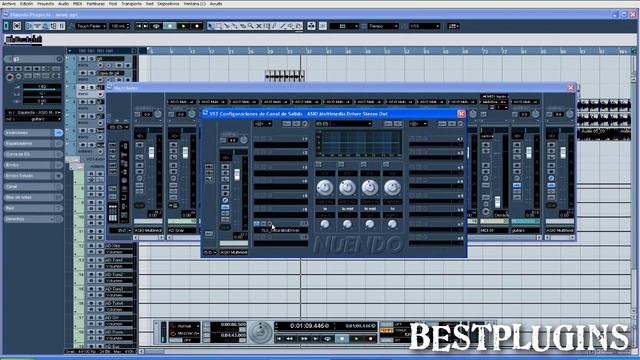Click Play in the project toolbar

(184, 26)
